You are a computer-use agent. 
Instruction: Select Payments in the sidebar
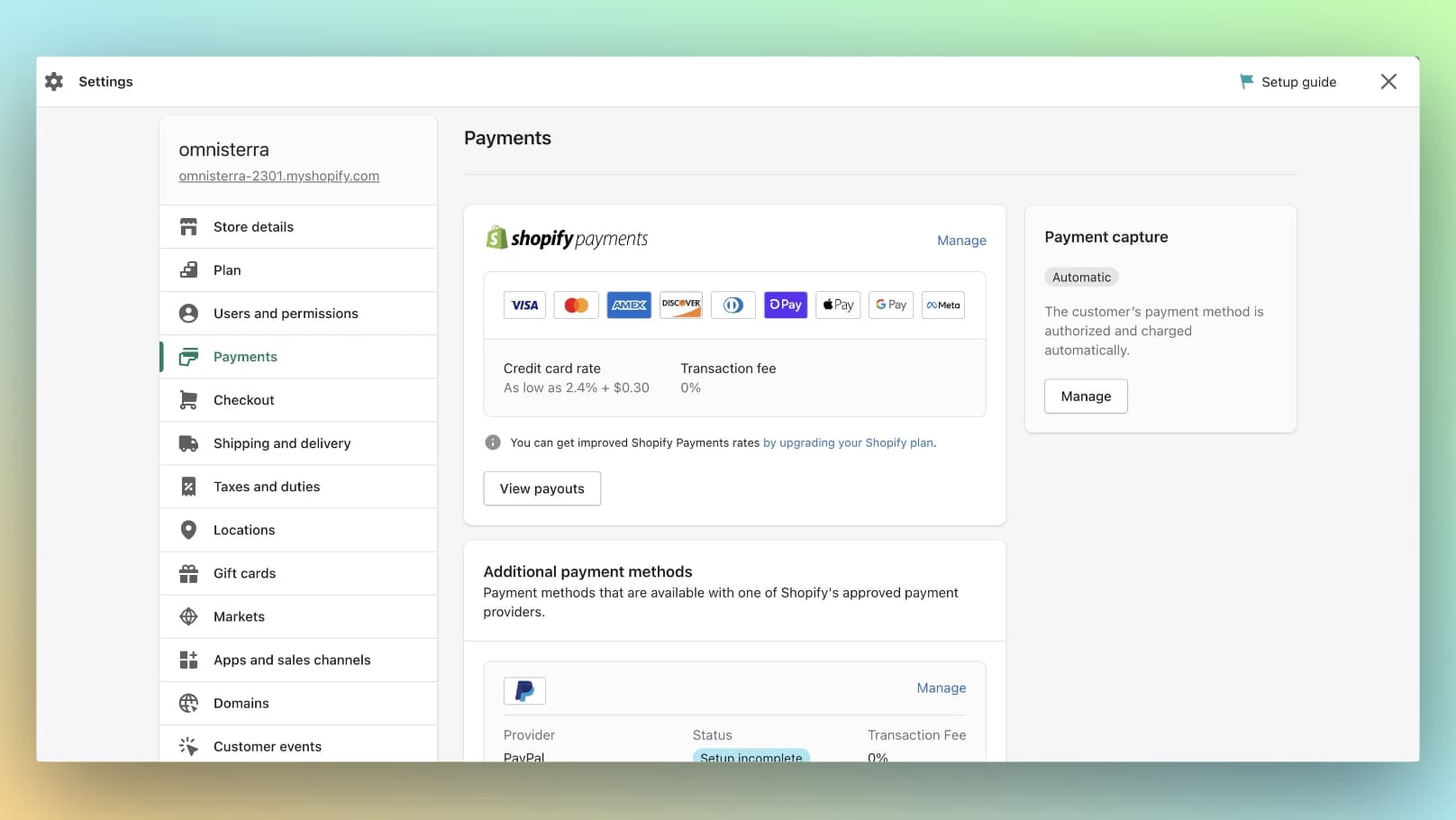(x=298, y=357)
